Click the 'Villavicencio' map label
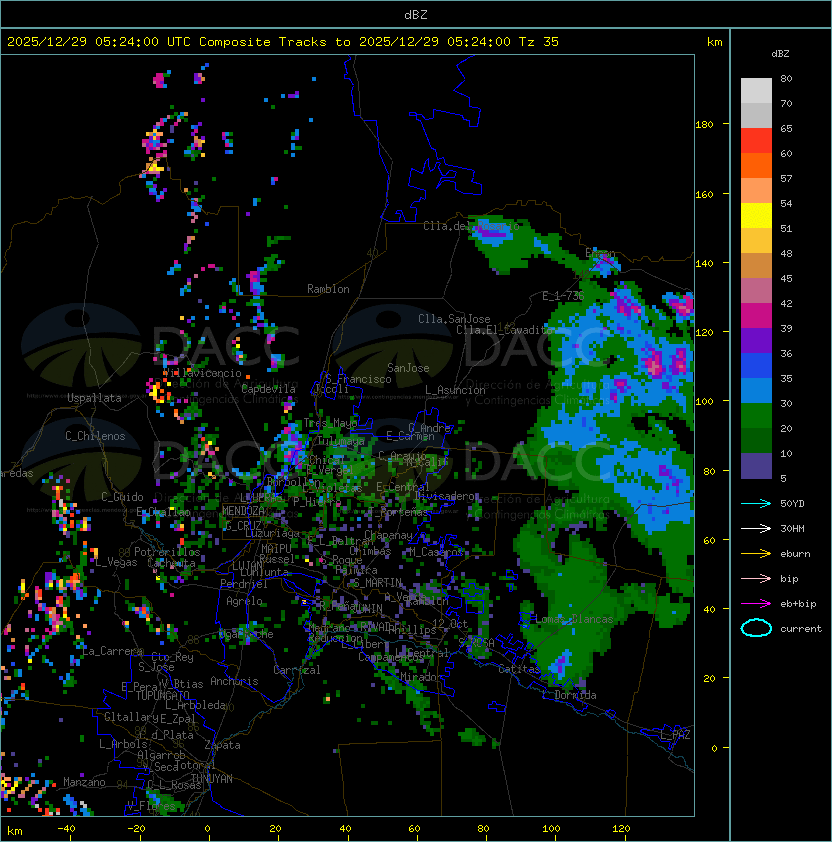This screenshot has height=842, width=832. 202,373
